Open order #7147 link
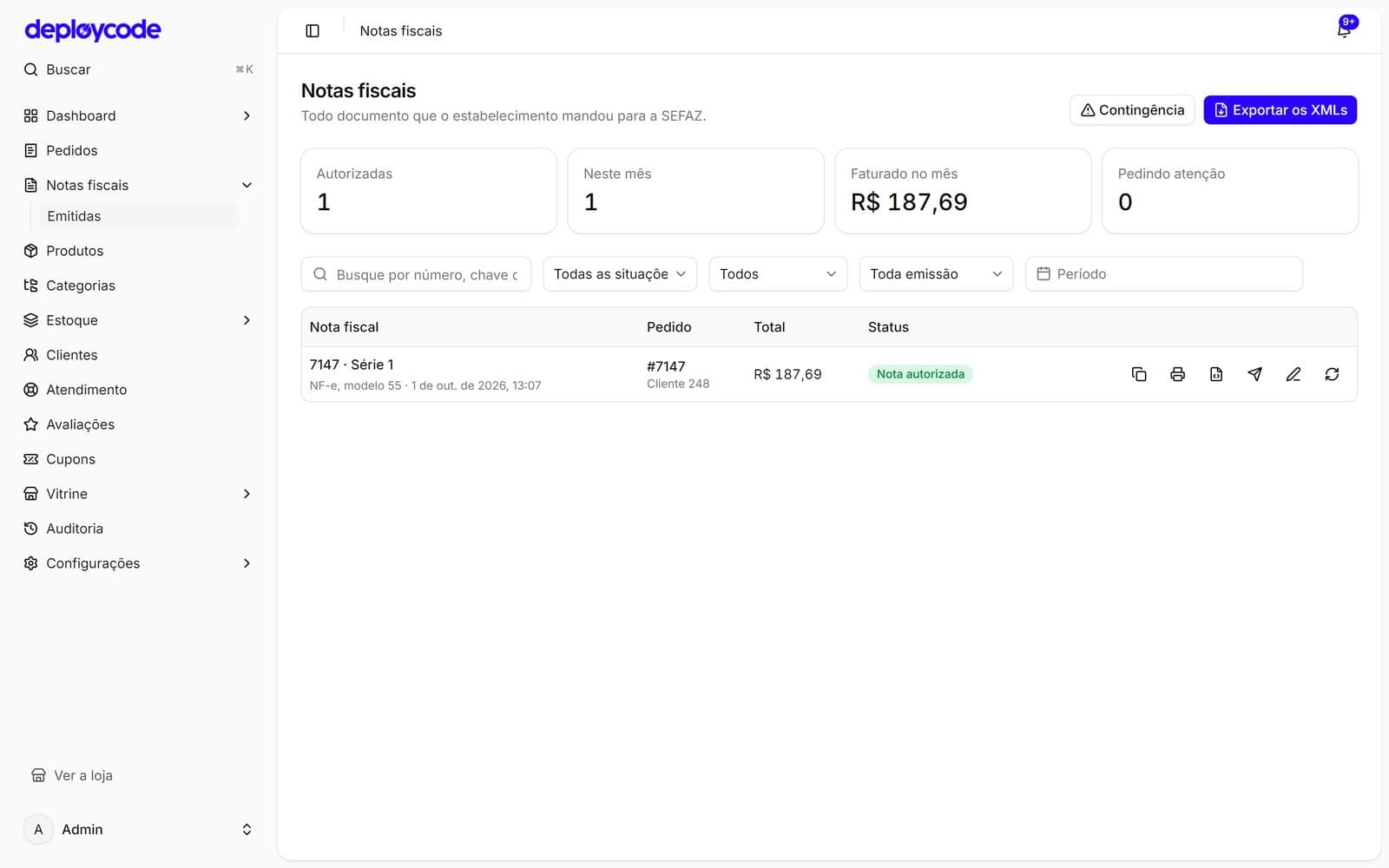 click(x=666, y=366)
